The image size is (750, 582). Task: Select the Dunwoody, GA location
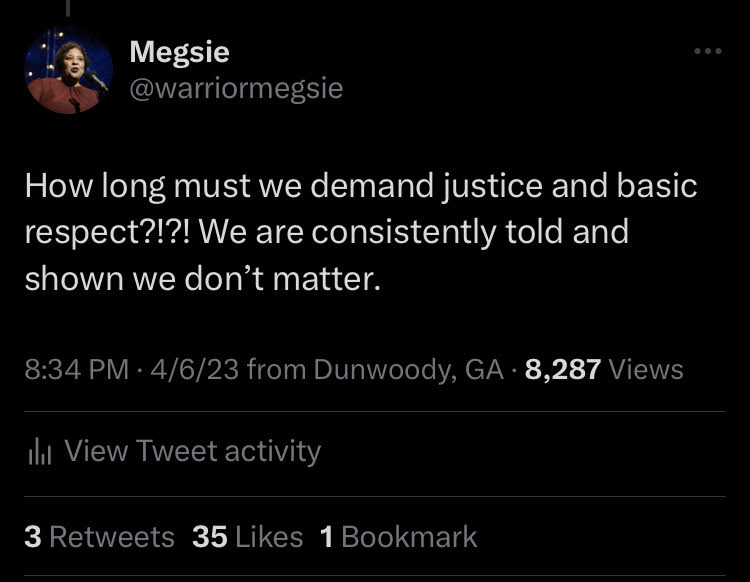(407, 370)
